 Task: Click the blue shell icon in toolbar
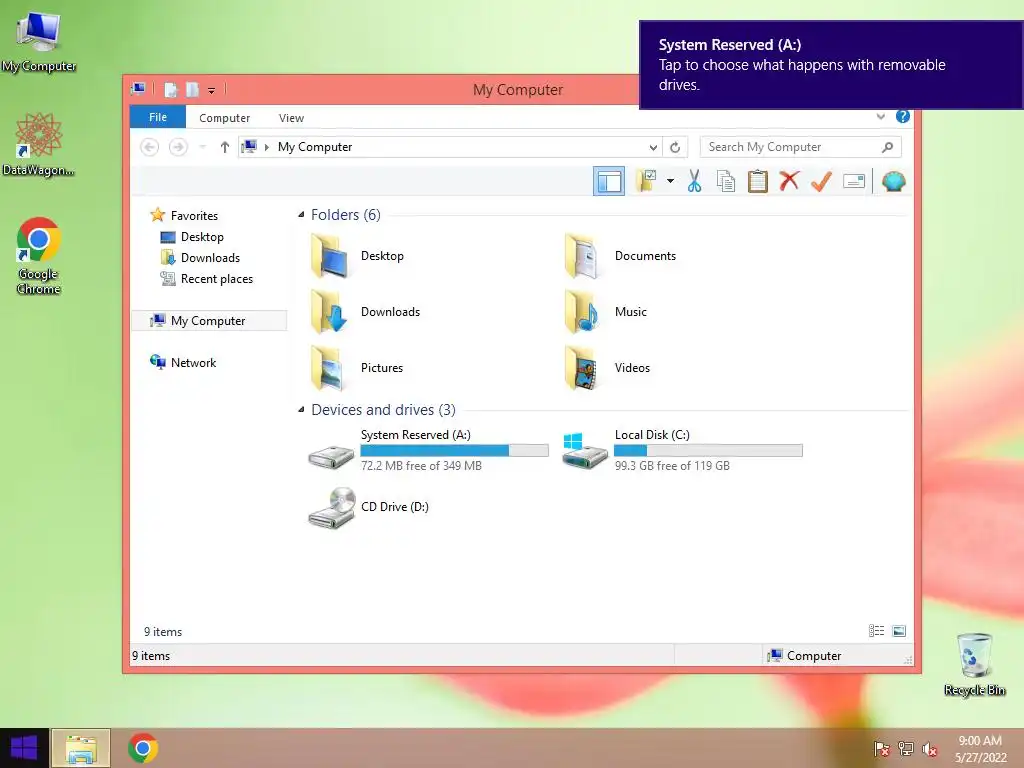pos(893,181)
